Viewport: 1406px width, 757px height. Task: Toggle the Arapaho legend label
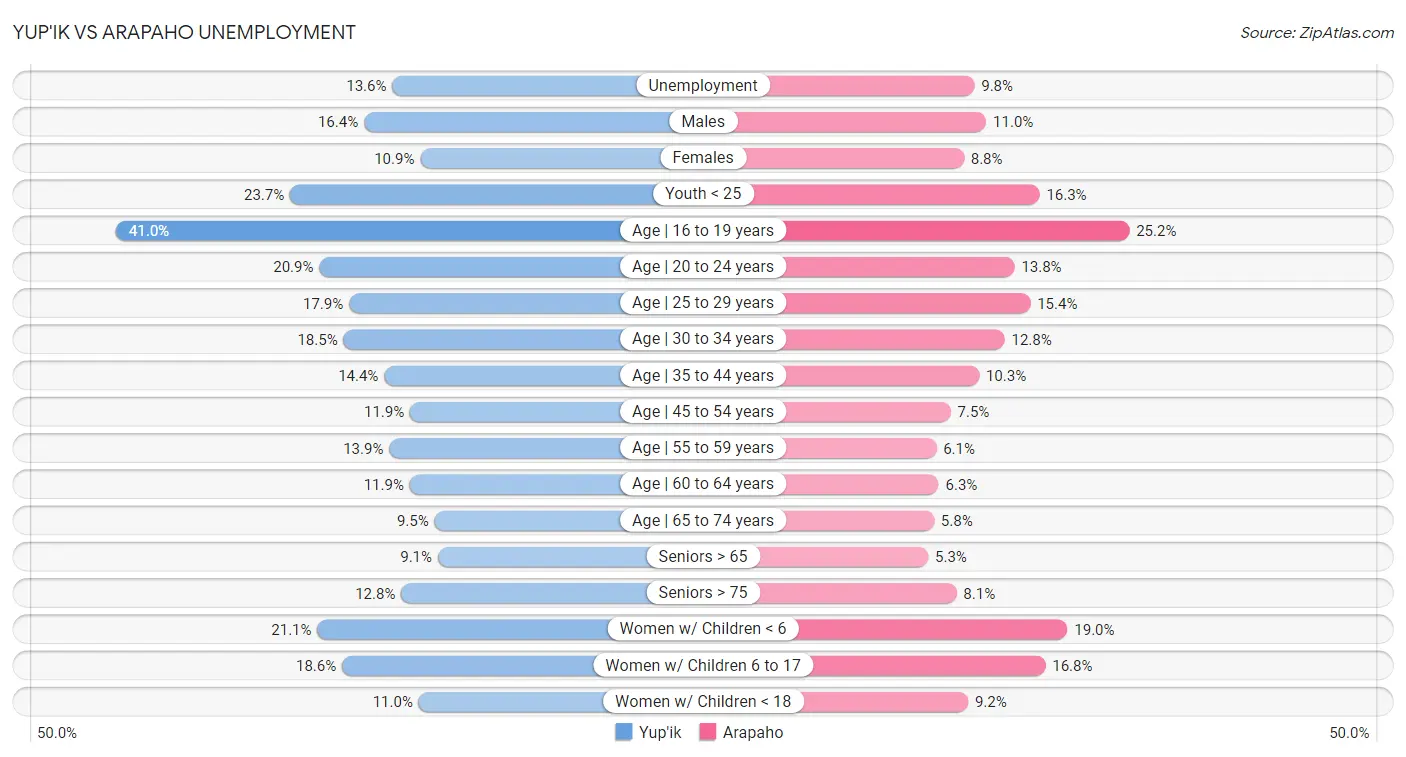(754, 732)
